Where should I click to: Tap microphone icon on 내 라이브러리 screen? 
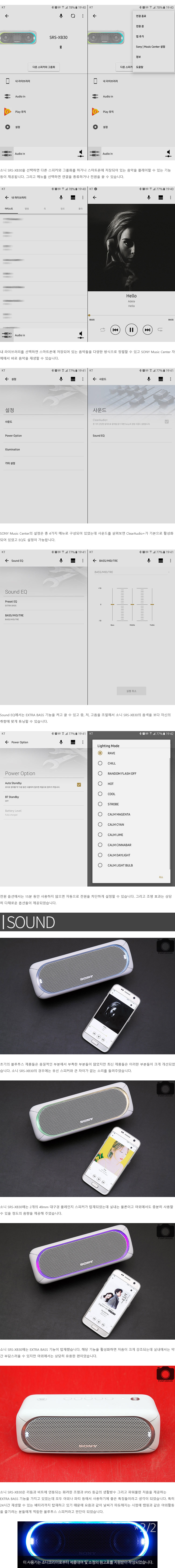(61, 197)
